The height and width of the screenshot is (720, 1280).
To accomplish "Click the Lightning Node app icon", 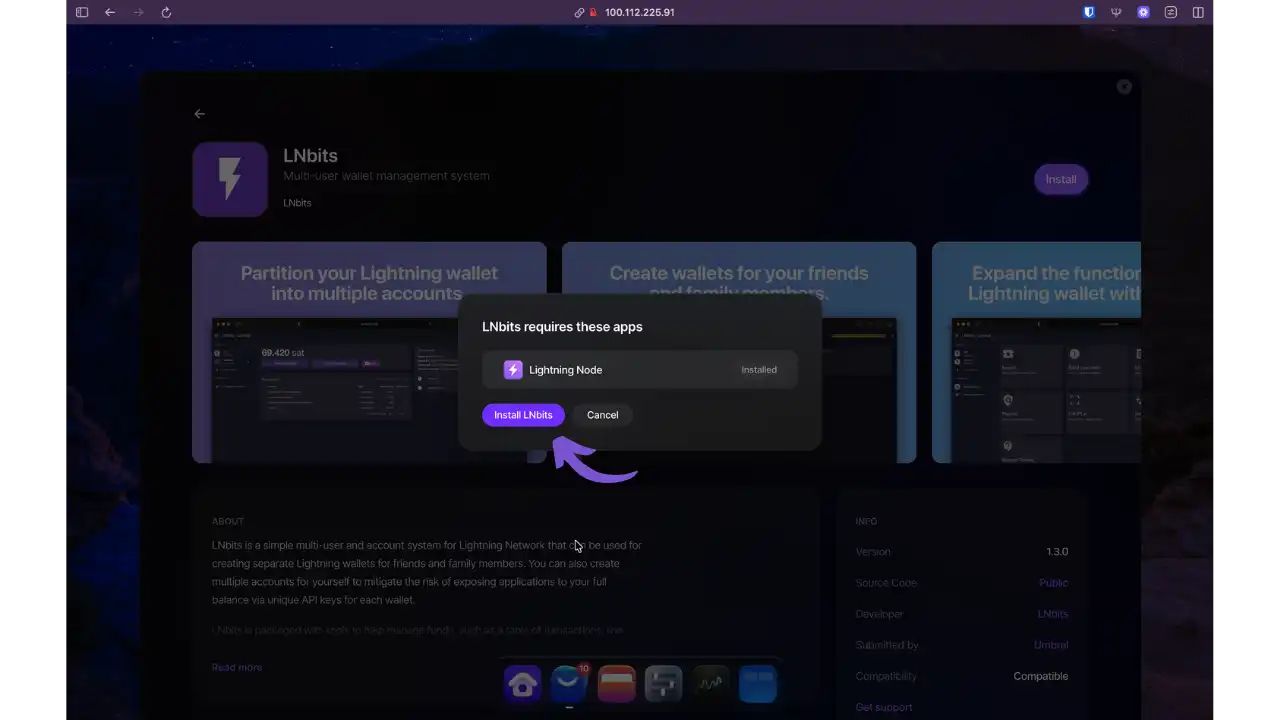I will 513,370.
